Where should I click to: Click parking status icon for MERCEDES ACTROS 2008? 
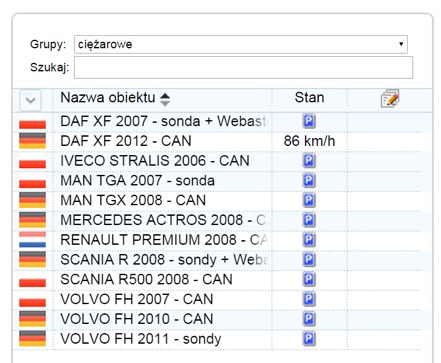309,220
